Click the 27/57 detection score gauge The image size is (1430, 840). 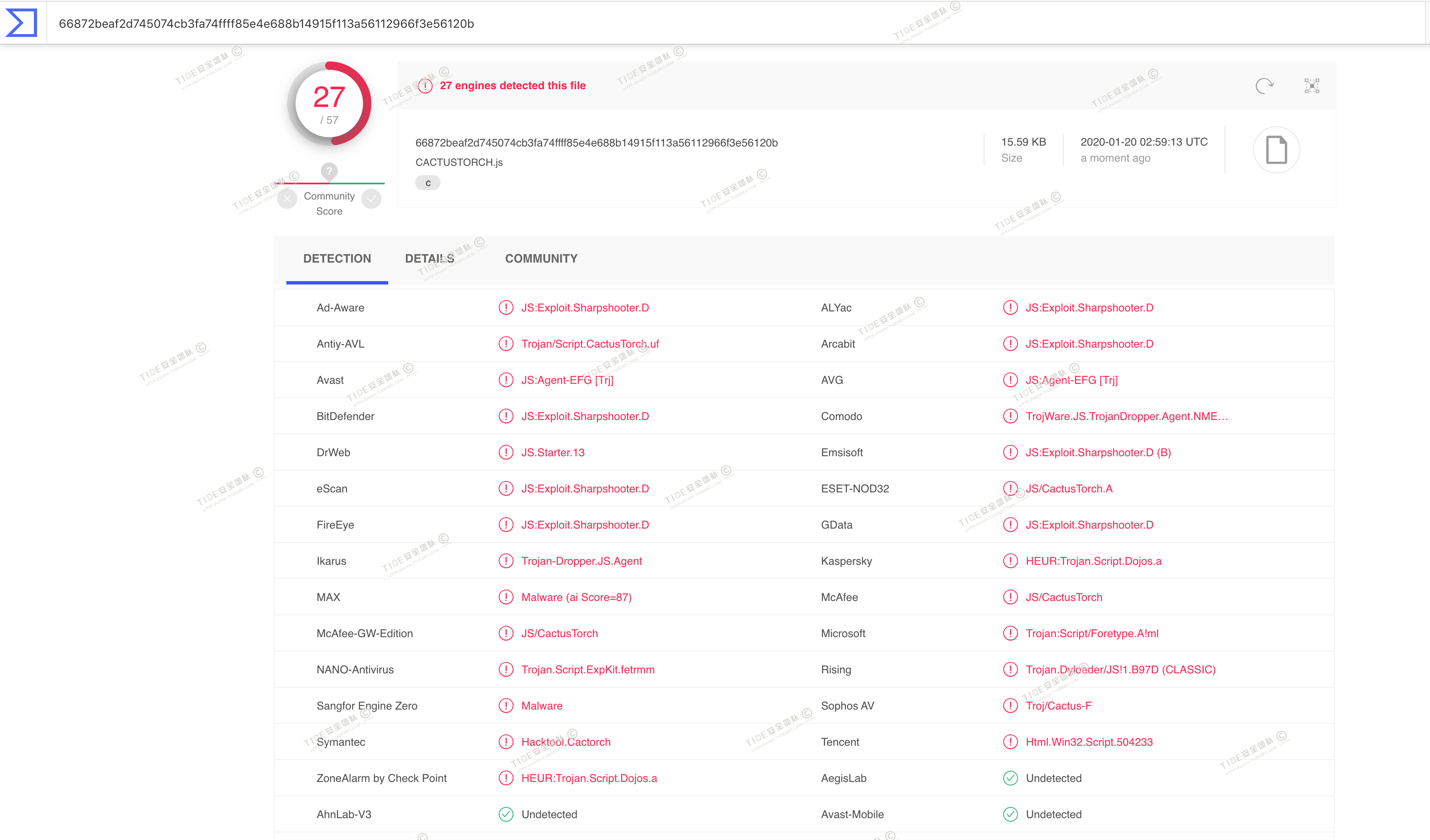coord(329,103)
